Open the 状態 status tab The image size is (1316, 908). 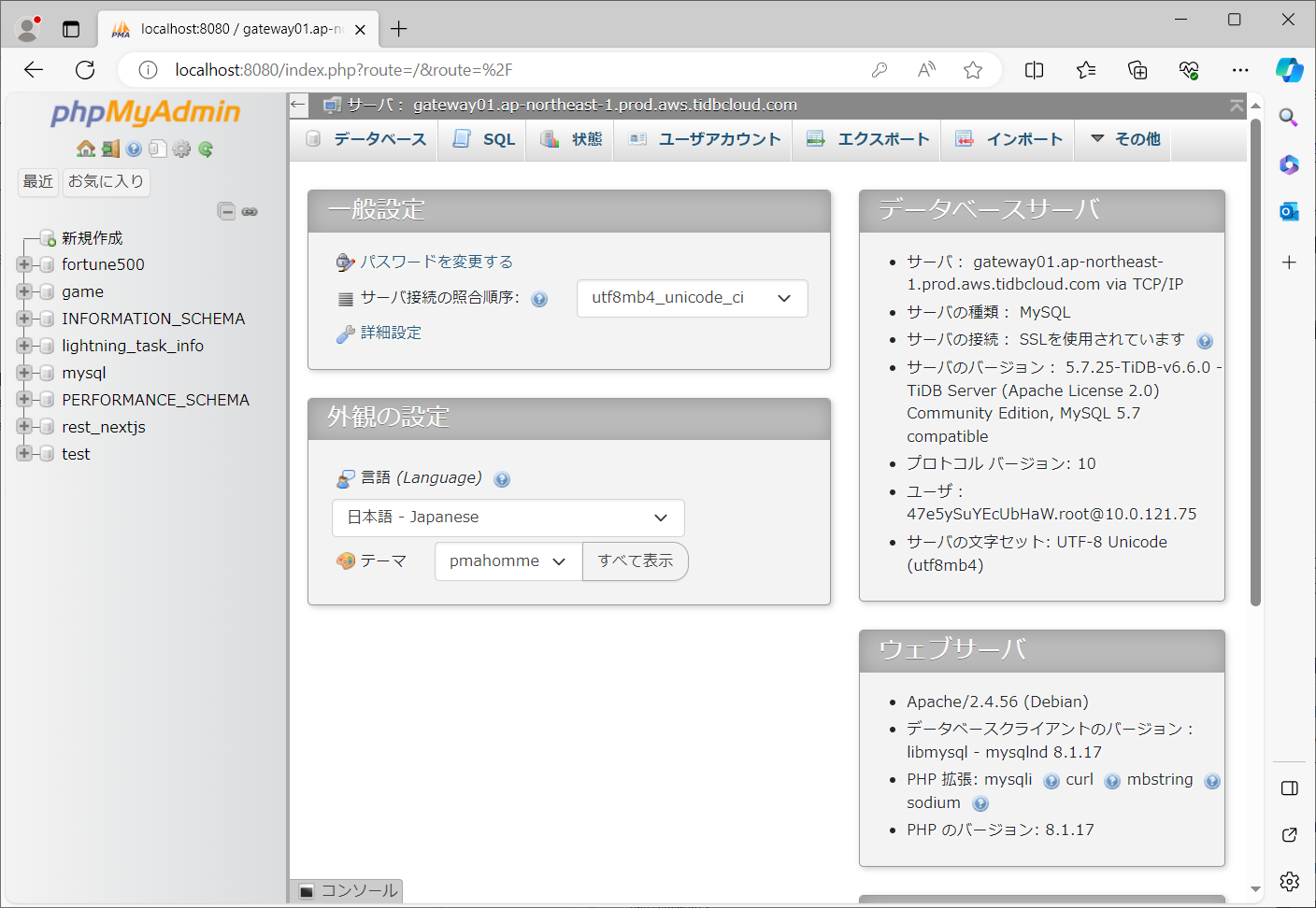tap(572, 139)
